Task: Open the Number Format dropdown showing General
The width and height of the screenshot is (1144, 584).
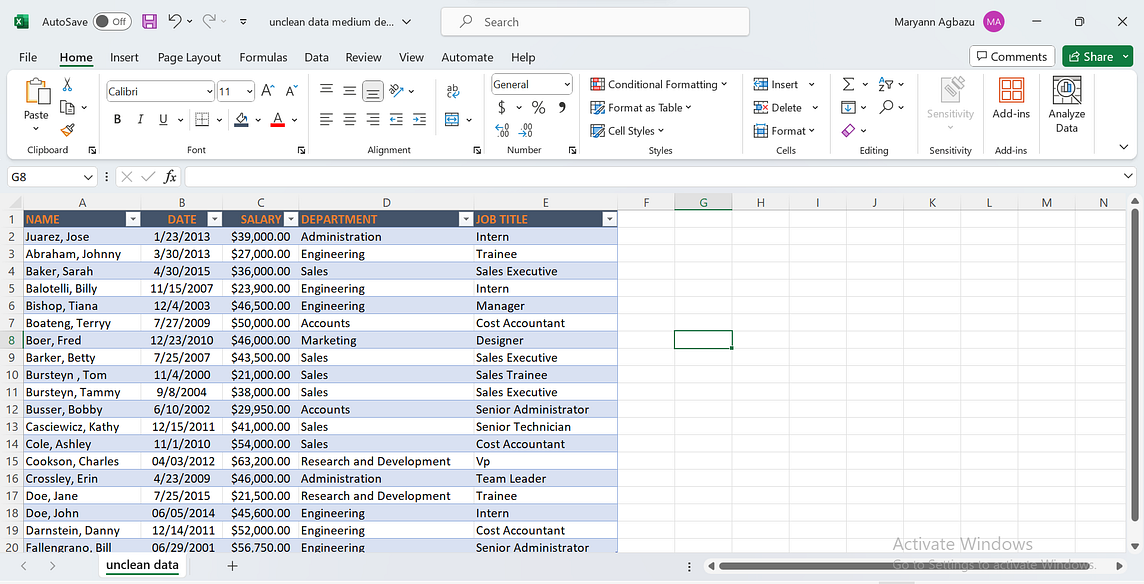Action: point(530,84)
